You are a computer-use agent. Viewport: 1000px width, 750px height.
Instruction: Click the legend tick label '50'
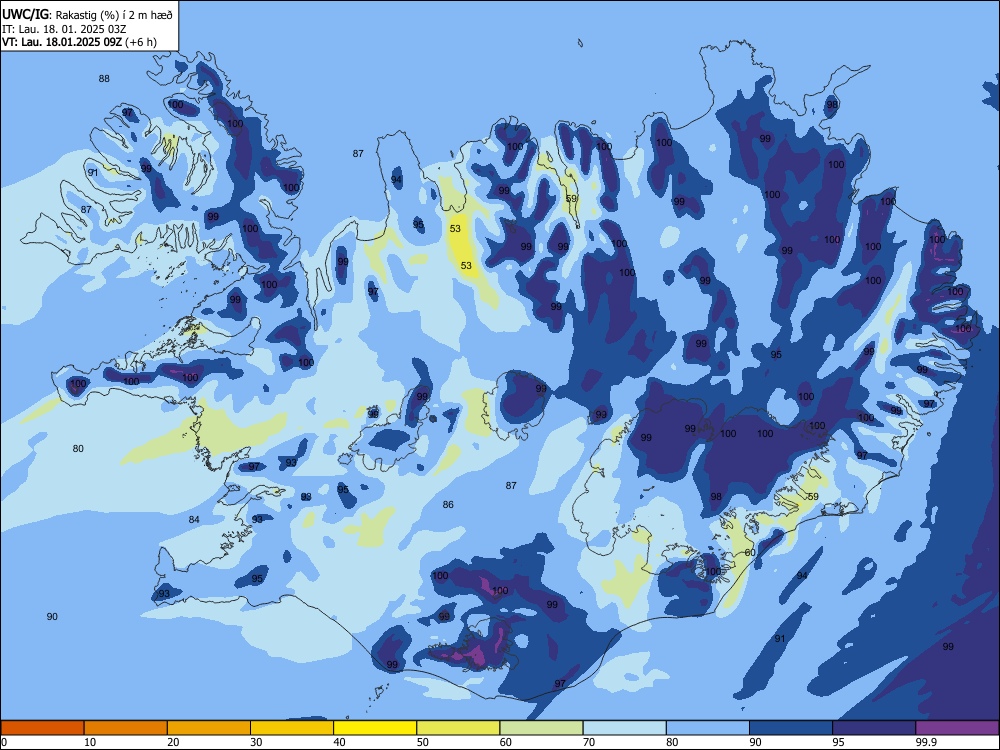coord(423,742)
